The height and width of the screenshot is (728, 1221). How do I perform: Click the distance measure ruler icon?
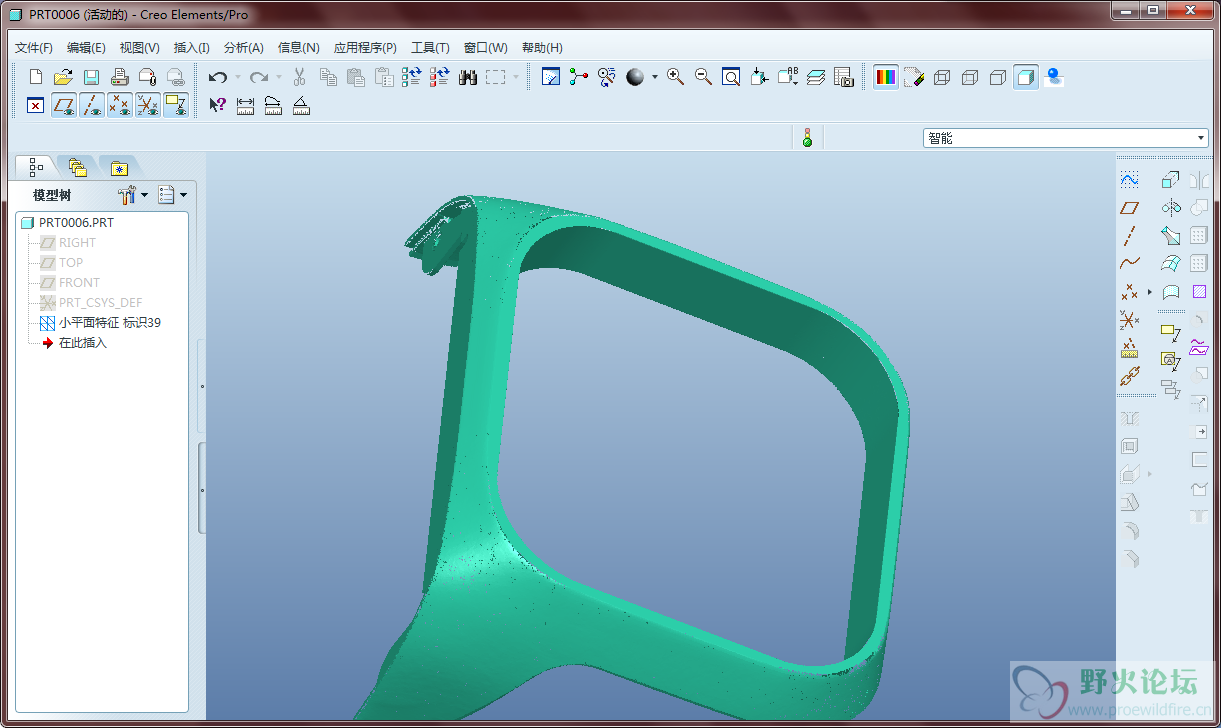(x=246, y=105)
